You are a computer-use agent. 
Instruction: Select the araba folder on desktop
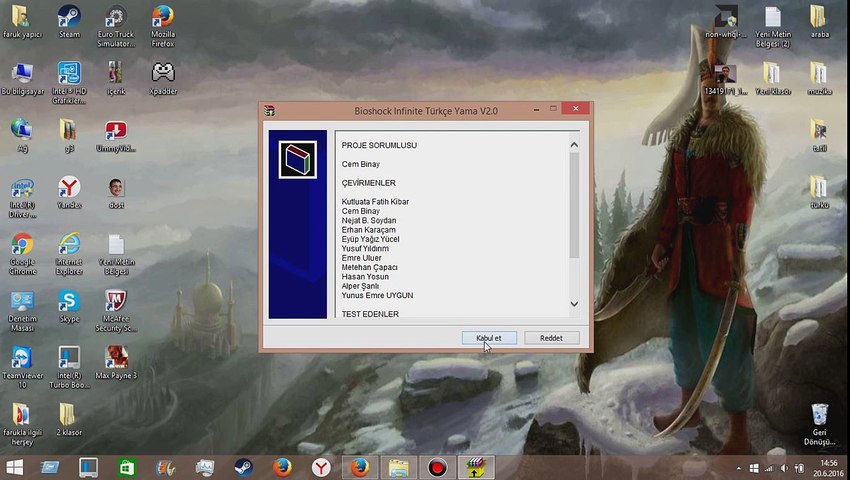click(x=819, y=22)
